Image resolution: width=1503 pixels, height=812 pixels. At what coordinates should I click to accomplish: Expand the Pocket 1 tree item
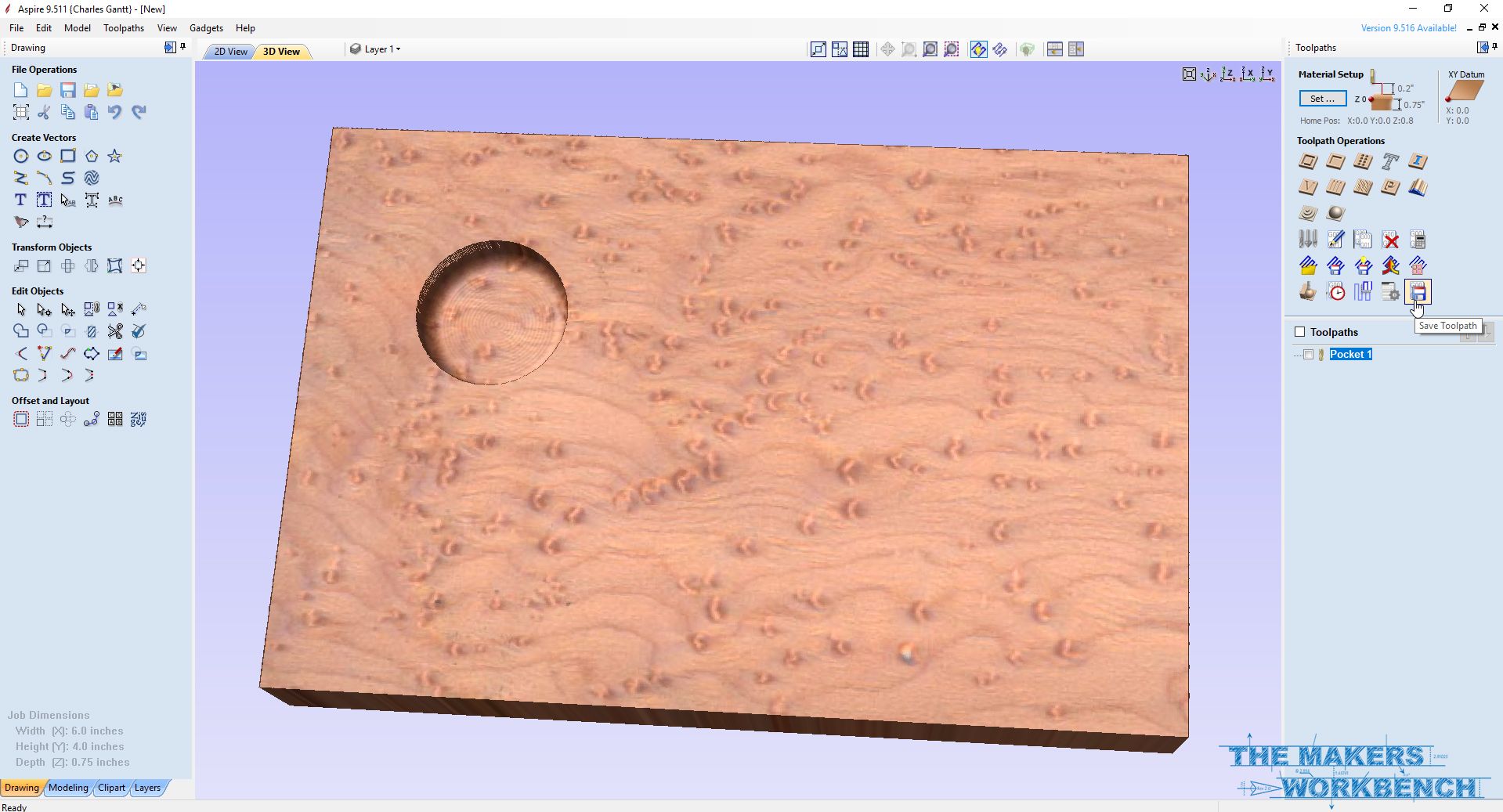pyautogui.click(x=1295, y=355)
